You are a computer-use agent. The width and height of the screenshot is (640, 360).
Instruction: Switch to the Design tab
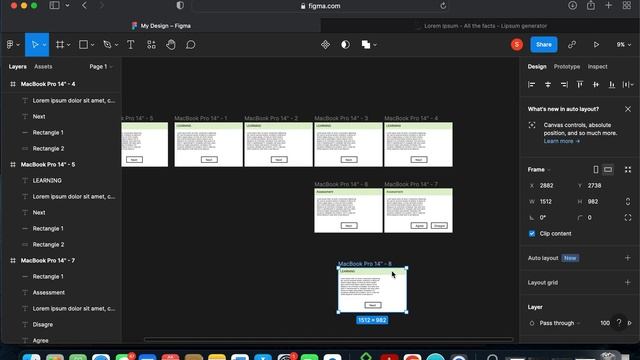tap(537, 67)
